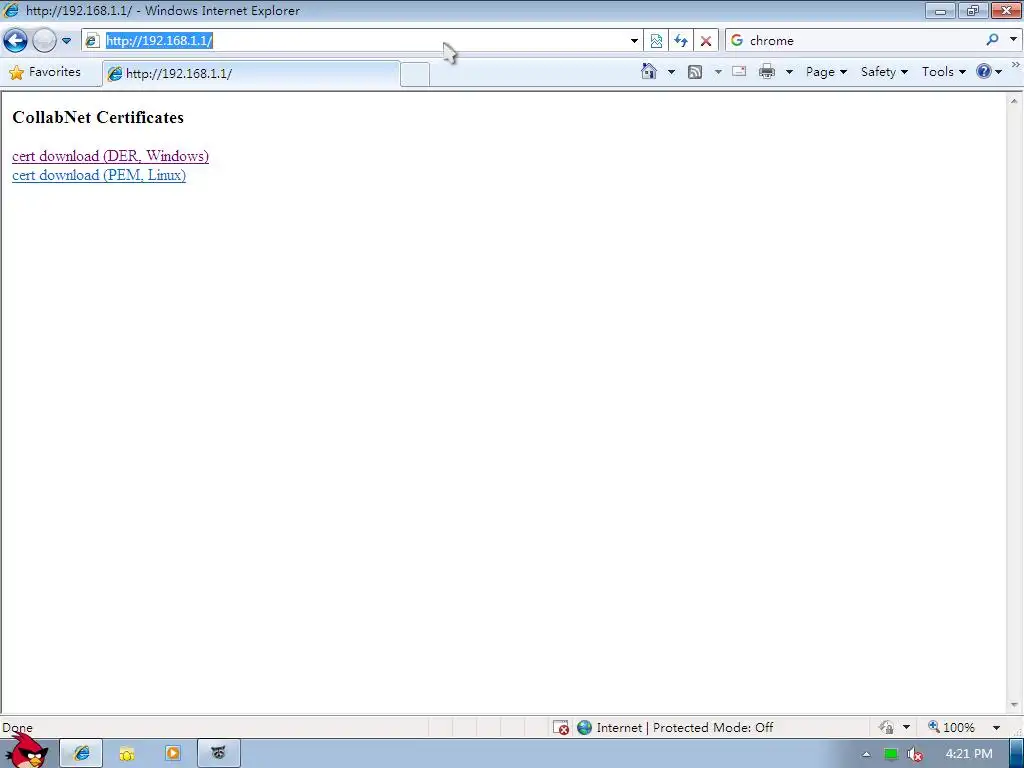Viewport: 1024px width, 768px height.
Task: Open the Angry Birds Start button
Action: [x=26, y=751]
